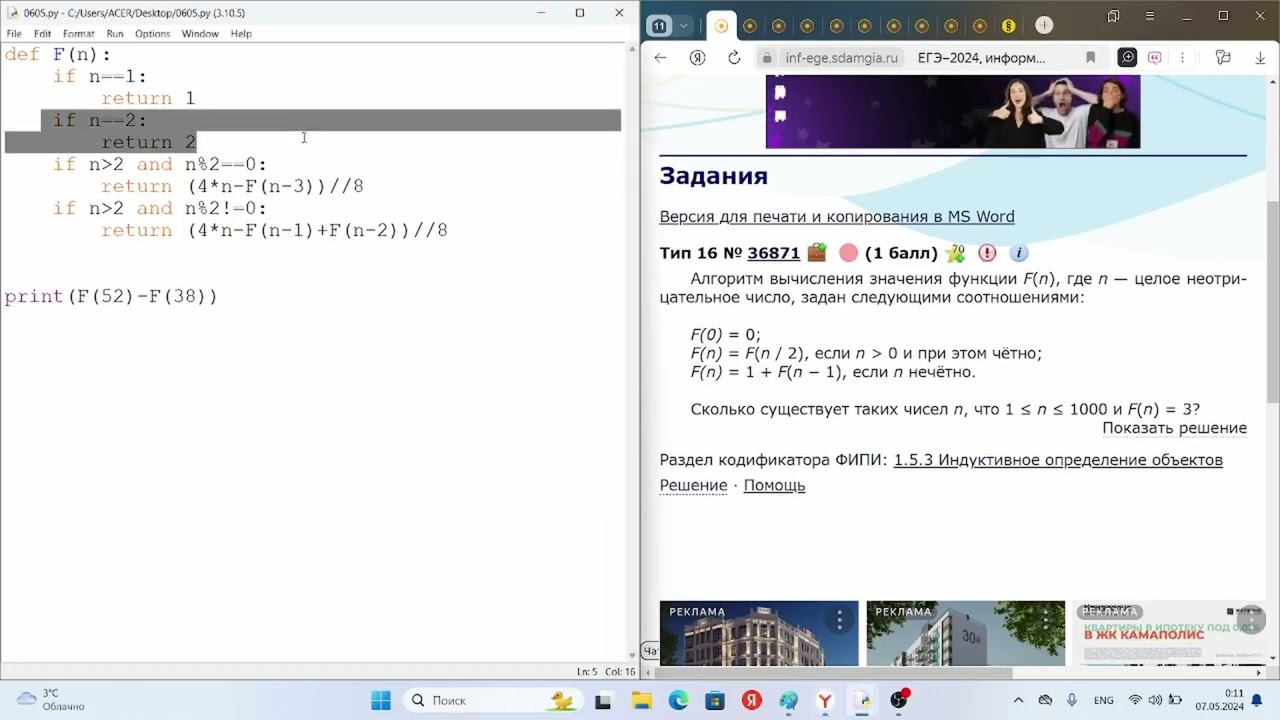The height and width of the screenshot is (720, 1280).
Task: Reload the current page
Action: (734, 58)
